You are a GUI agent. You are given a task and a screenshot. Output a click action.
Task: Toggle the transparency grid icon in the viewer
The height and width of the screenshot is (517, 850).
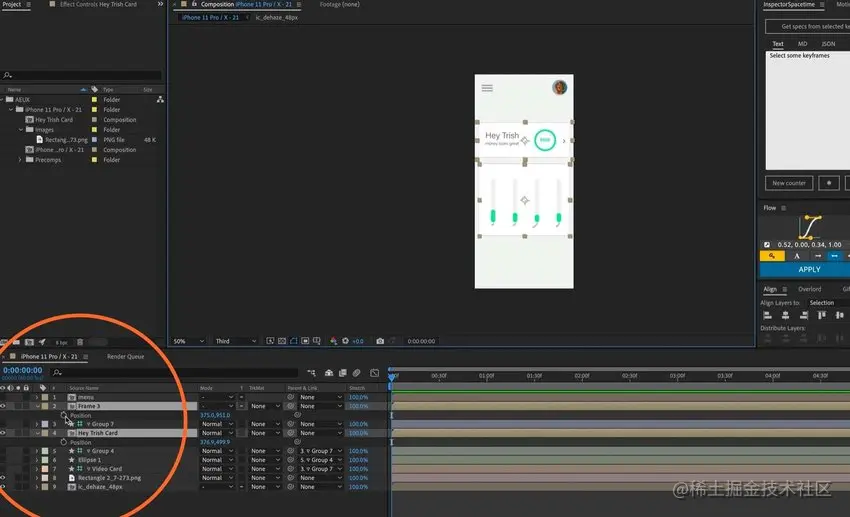coord(282,341)
